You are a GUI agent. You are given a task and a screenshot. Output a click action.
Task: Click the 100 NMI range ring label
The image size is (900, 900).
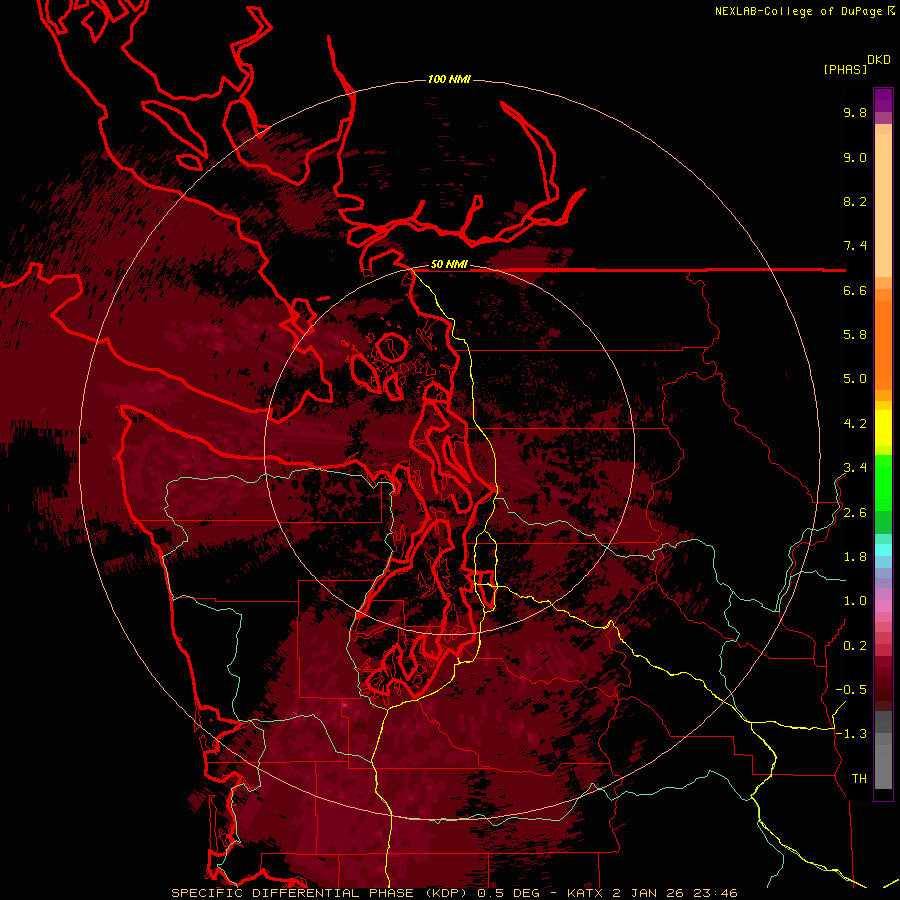(449, 79)
